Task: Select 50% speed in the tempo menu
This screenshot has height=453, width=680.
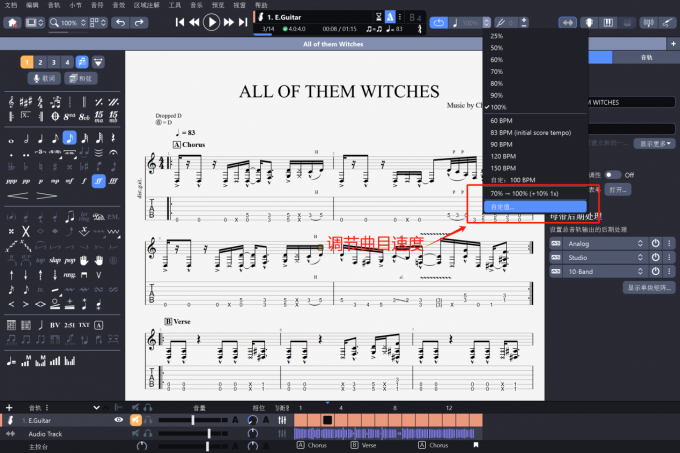Action: [497, 48]
